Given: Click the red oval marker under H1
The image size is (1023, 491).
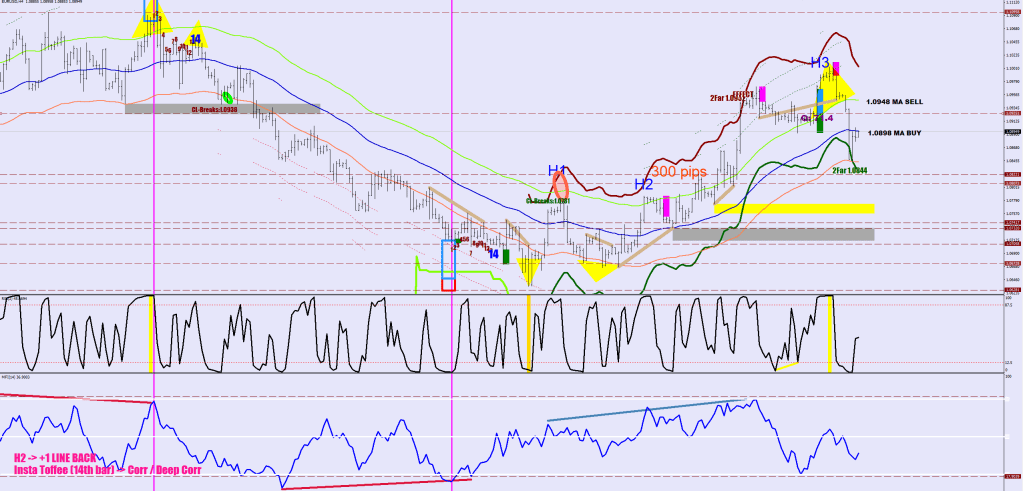Looking at the screenshot, I should (x=560, y=185).
